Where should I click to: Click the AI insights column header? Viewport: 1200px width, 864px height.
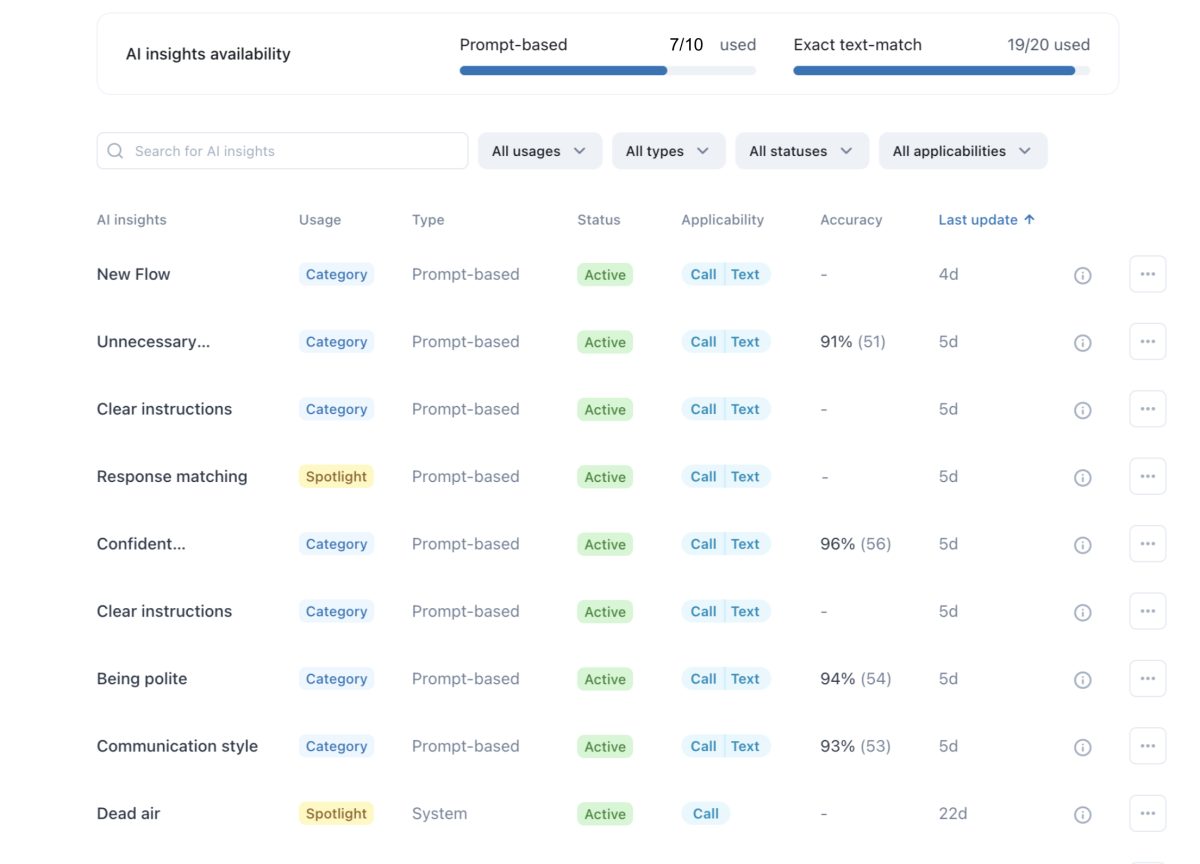132,220
